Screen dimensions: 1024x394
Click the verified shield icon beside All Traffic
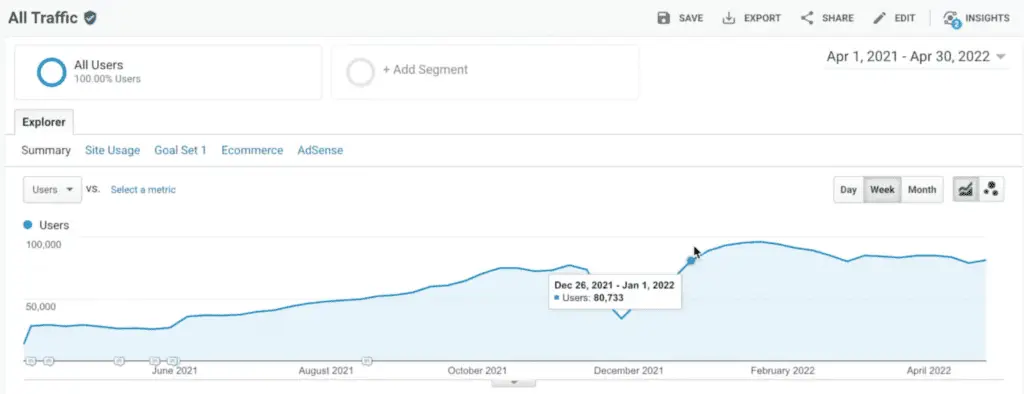(x=90, y=18)
